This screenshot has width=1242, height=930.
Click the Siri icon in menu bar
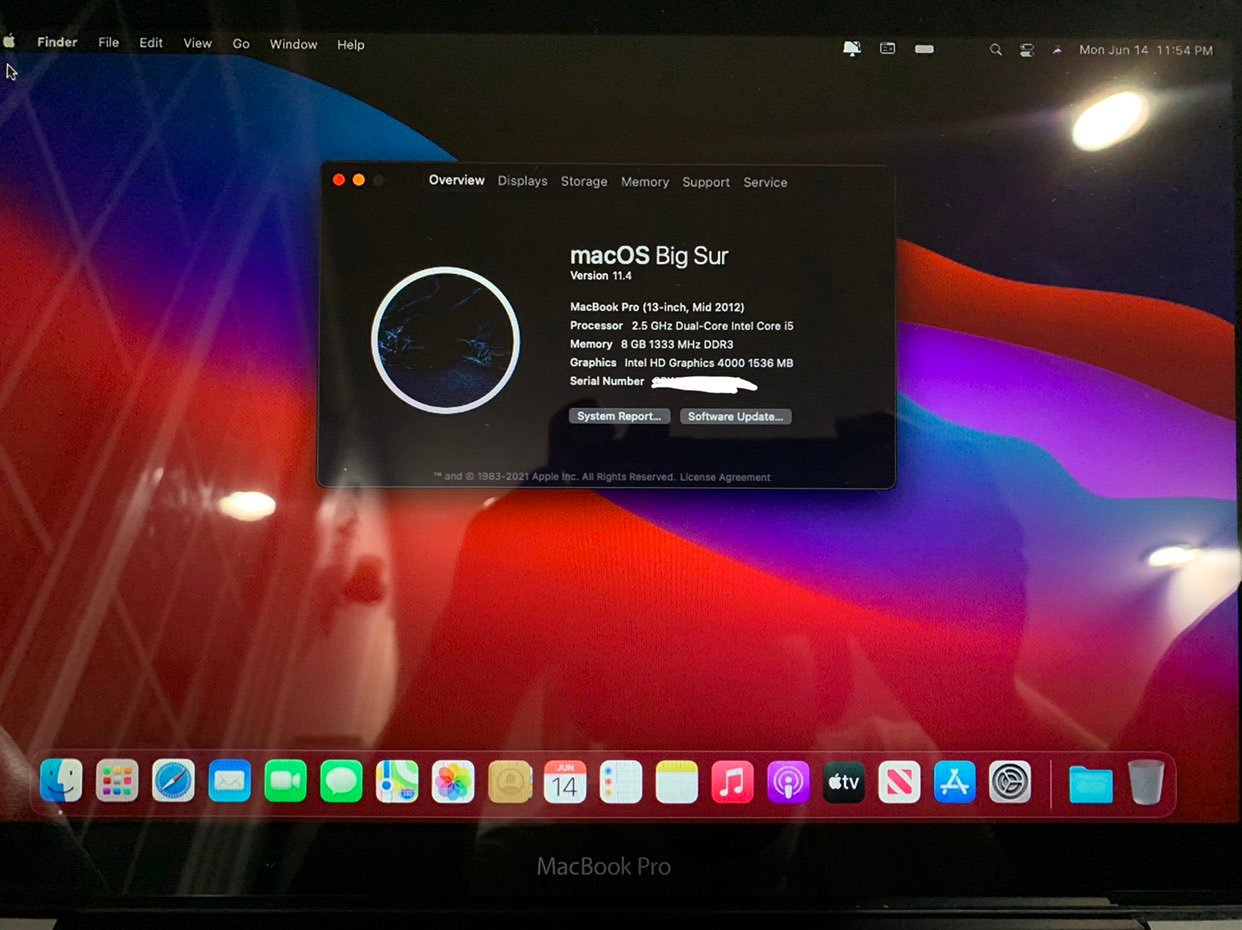[1057, 50]
